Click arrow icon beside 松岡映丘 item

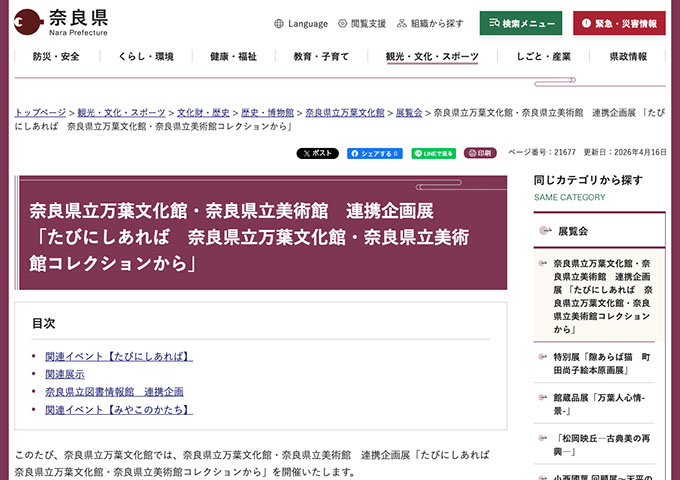(543, 438)
